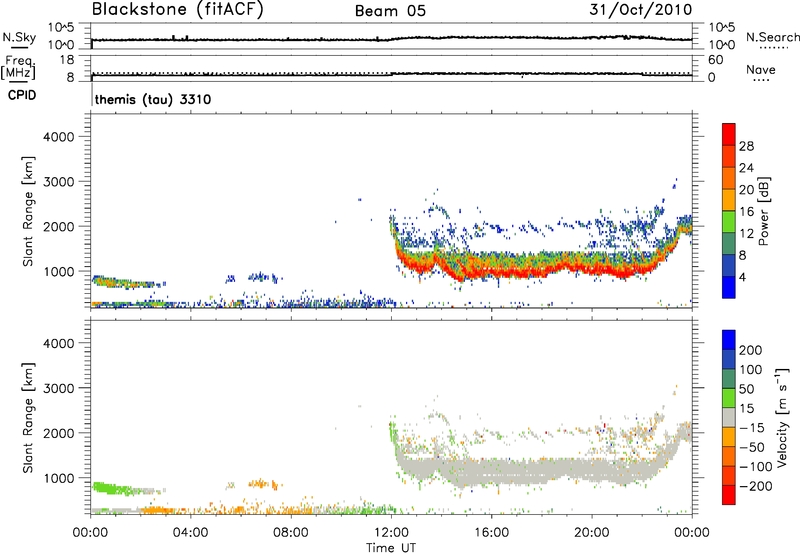Image resolution: width=800 pixels, height=554 pixels.
Task: Click the 'Beam 05' label
Action: (x=390, y=11)
